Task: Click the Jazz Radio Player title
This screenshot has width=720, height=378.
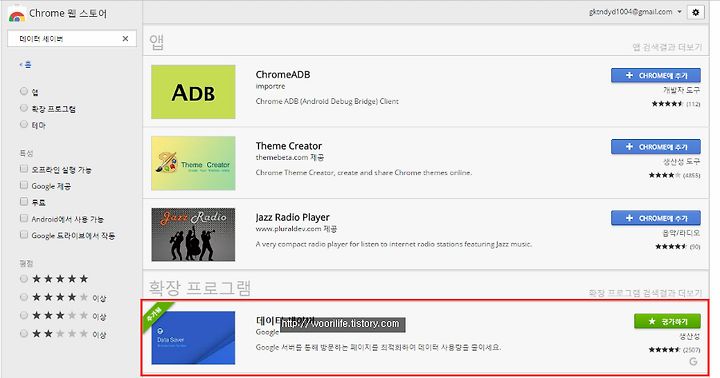Action: click(x=292, y=217)
